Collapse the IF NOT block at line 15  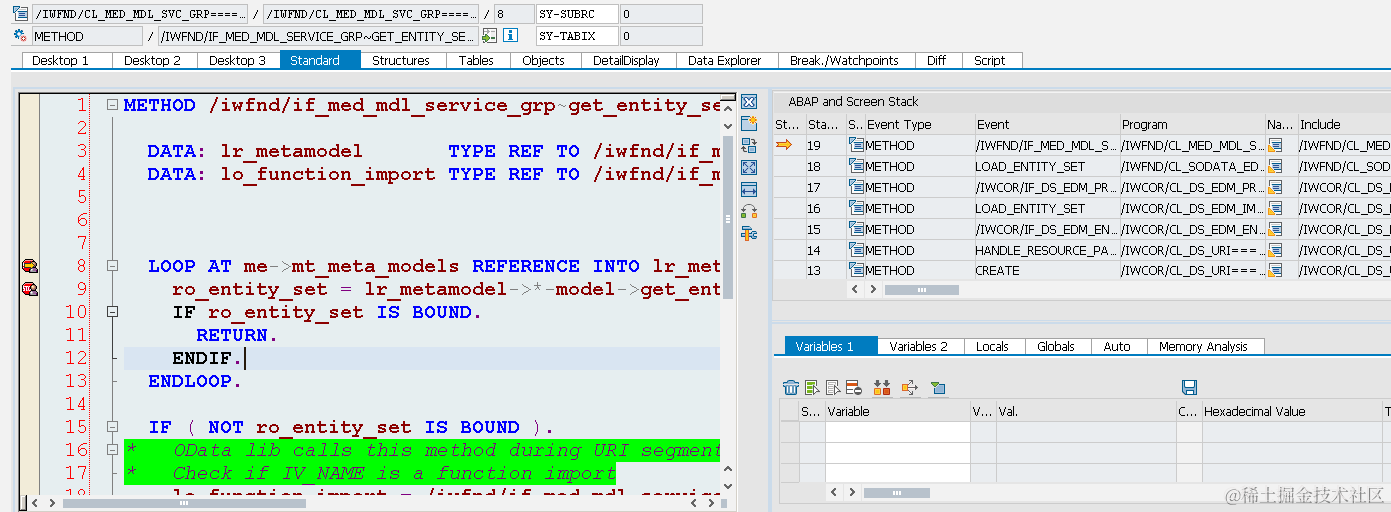point(112,427)
